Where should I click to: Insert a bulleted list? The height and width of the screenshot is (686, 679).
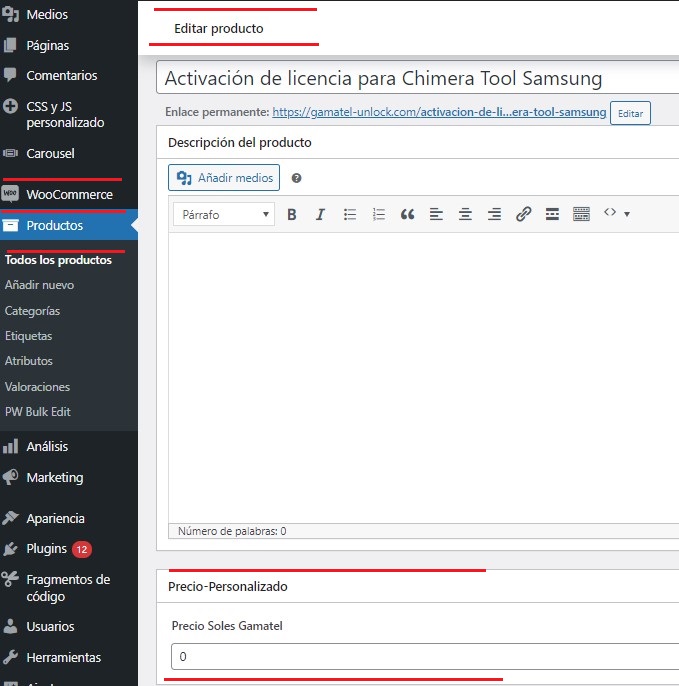click(350, 214)
